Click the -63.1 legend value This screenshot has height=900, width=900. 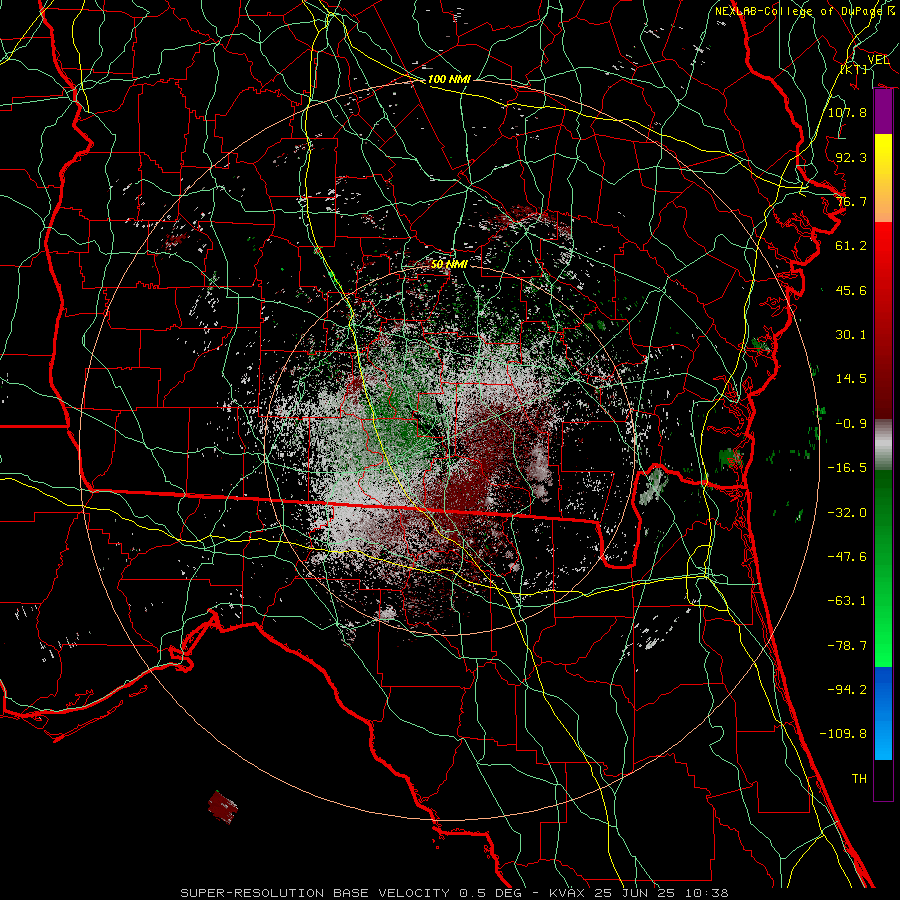(x=847, y=601)
